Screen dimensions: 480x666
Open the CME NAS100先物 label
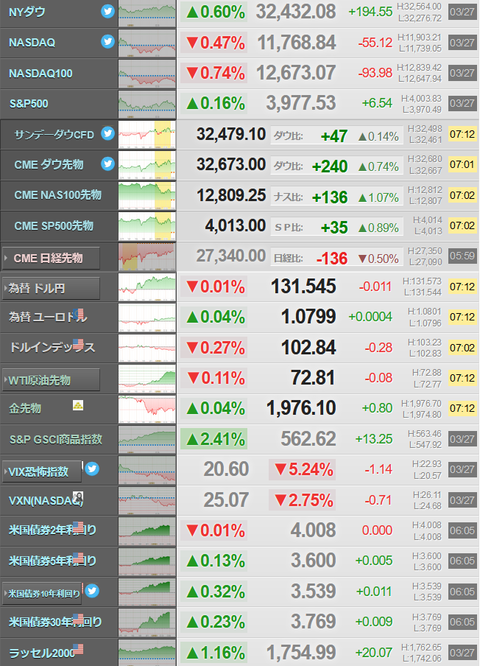[58, 195]
